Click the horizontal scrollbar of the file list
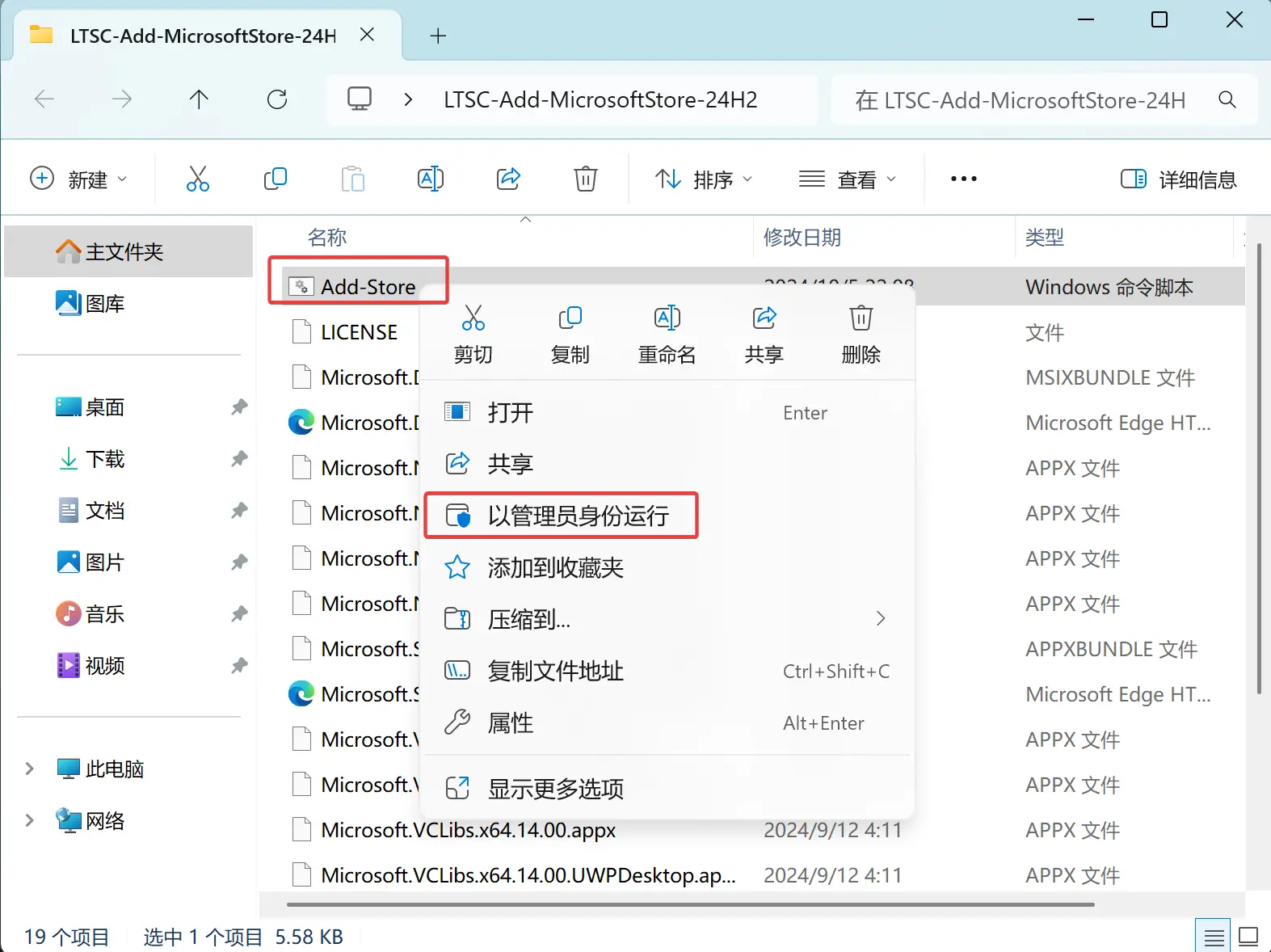This screenshot has height=952, width=1271. 691,904
